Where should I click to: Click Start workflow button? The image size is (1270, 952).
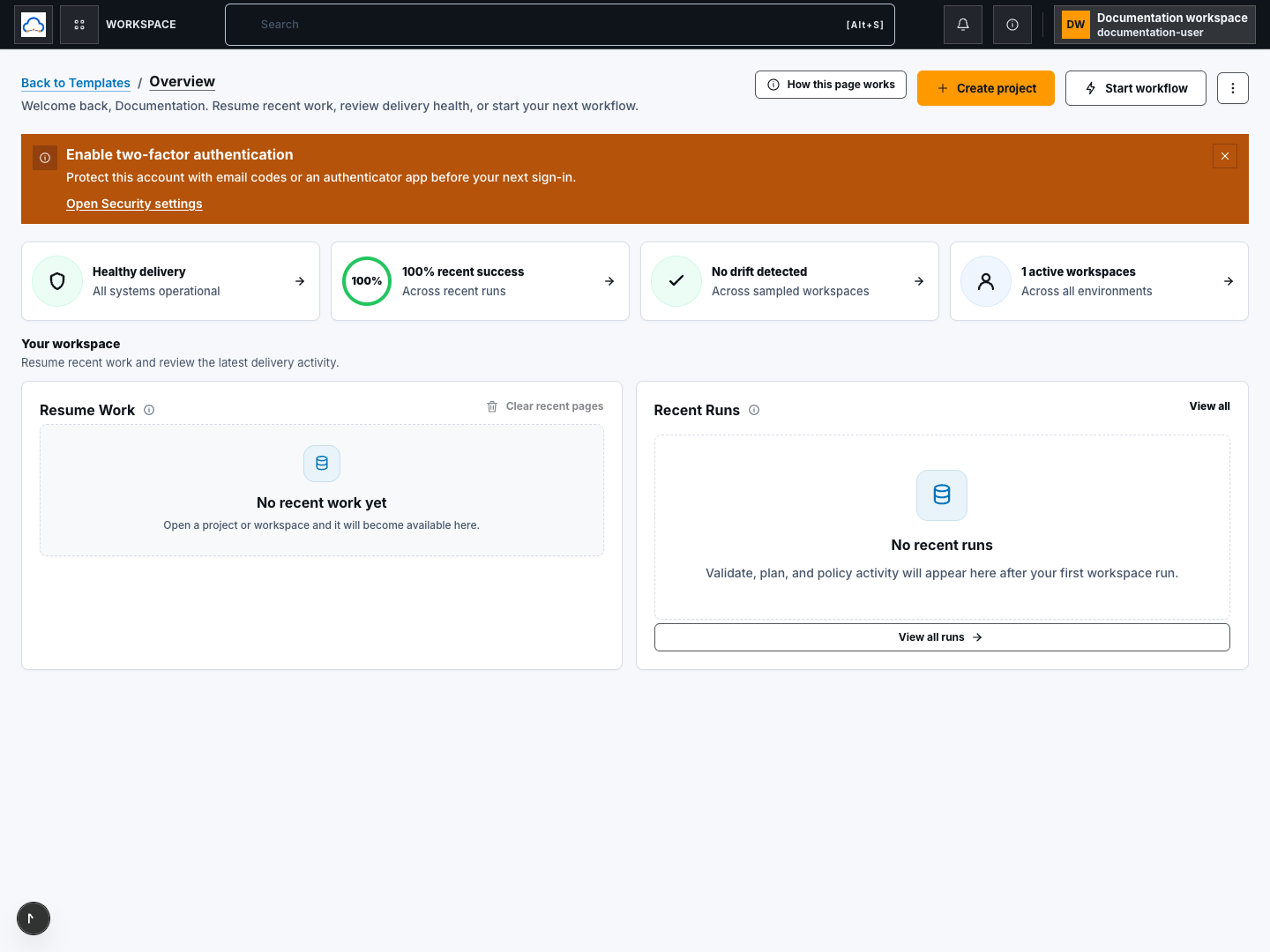(x=1136, y=88)
